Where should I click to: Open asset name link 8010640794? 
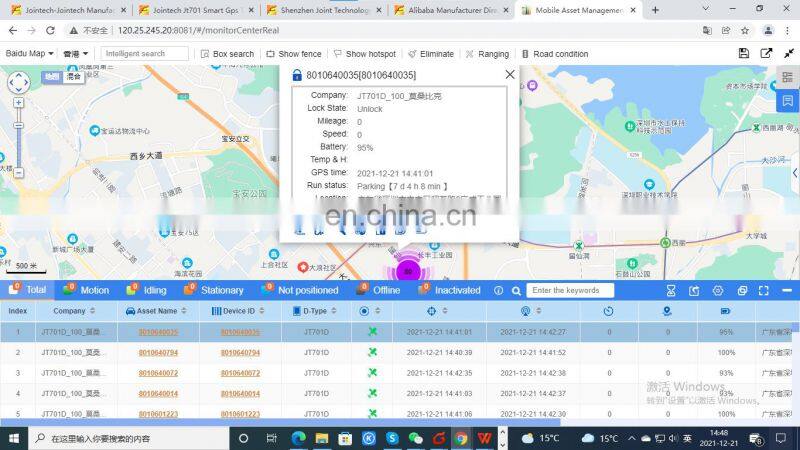(158, 352)
